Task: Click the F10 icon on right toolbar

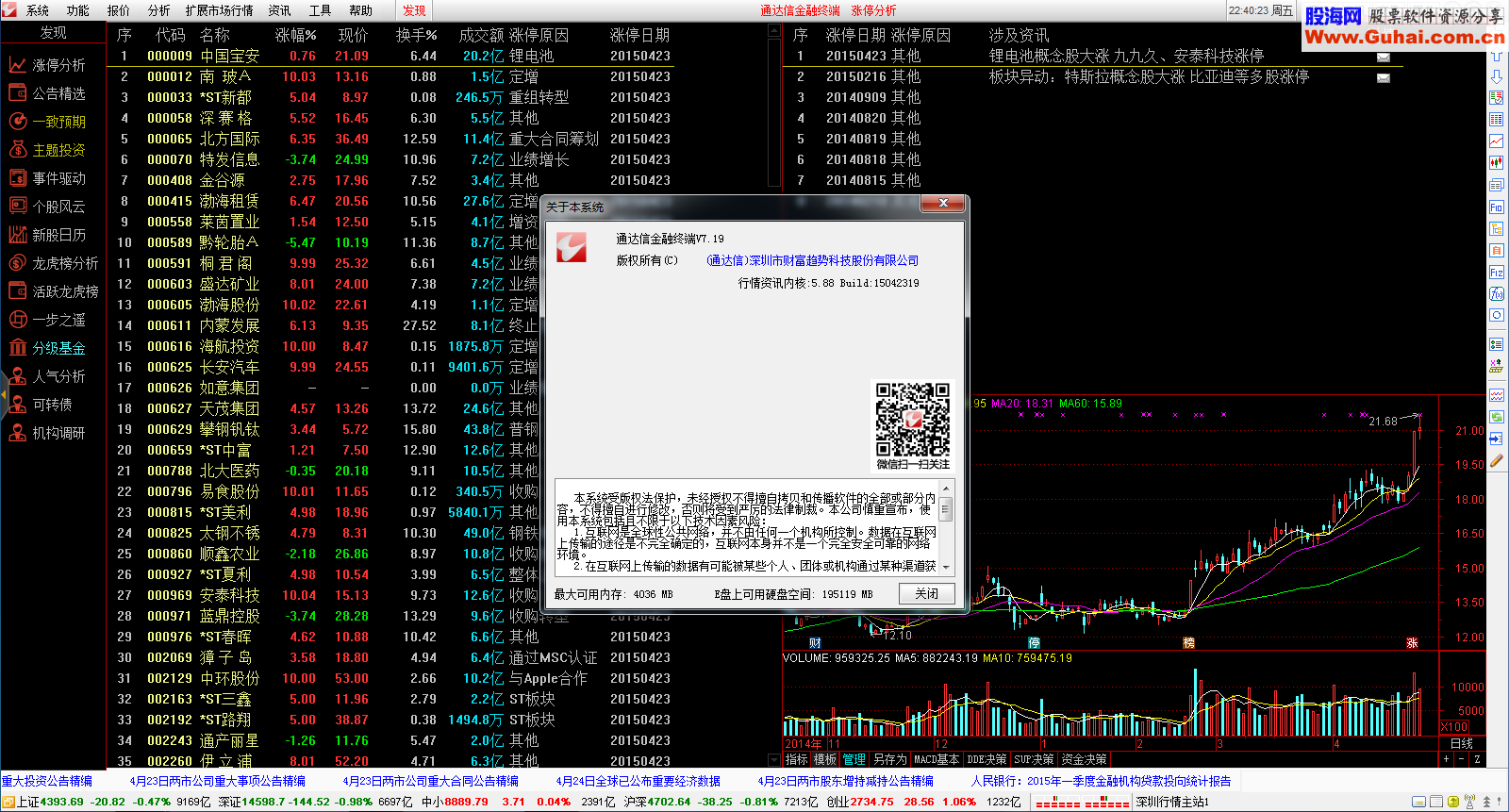Action: click(1497, 207)
